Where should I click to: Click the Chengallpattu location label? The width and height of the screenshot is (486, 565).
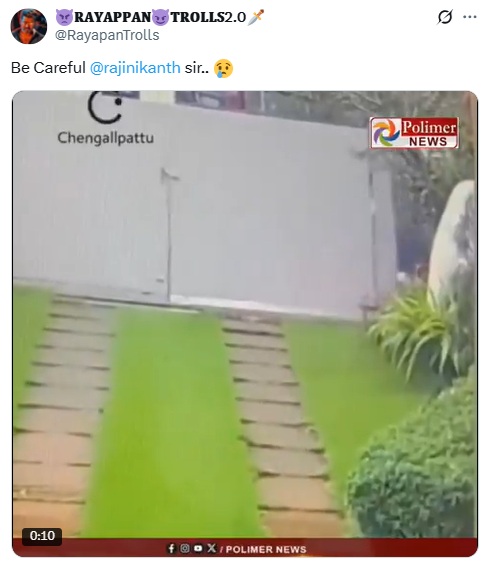[106, 138]
